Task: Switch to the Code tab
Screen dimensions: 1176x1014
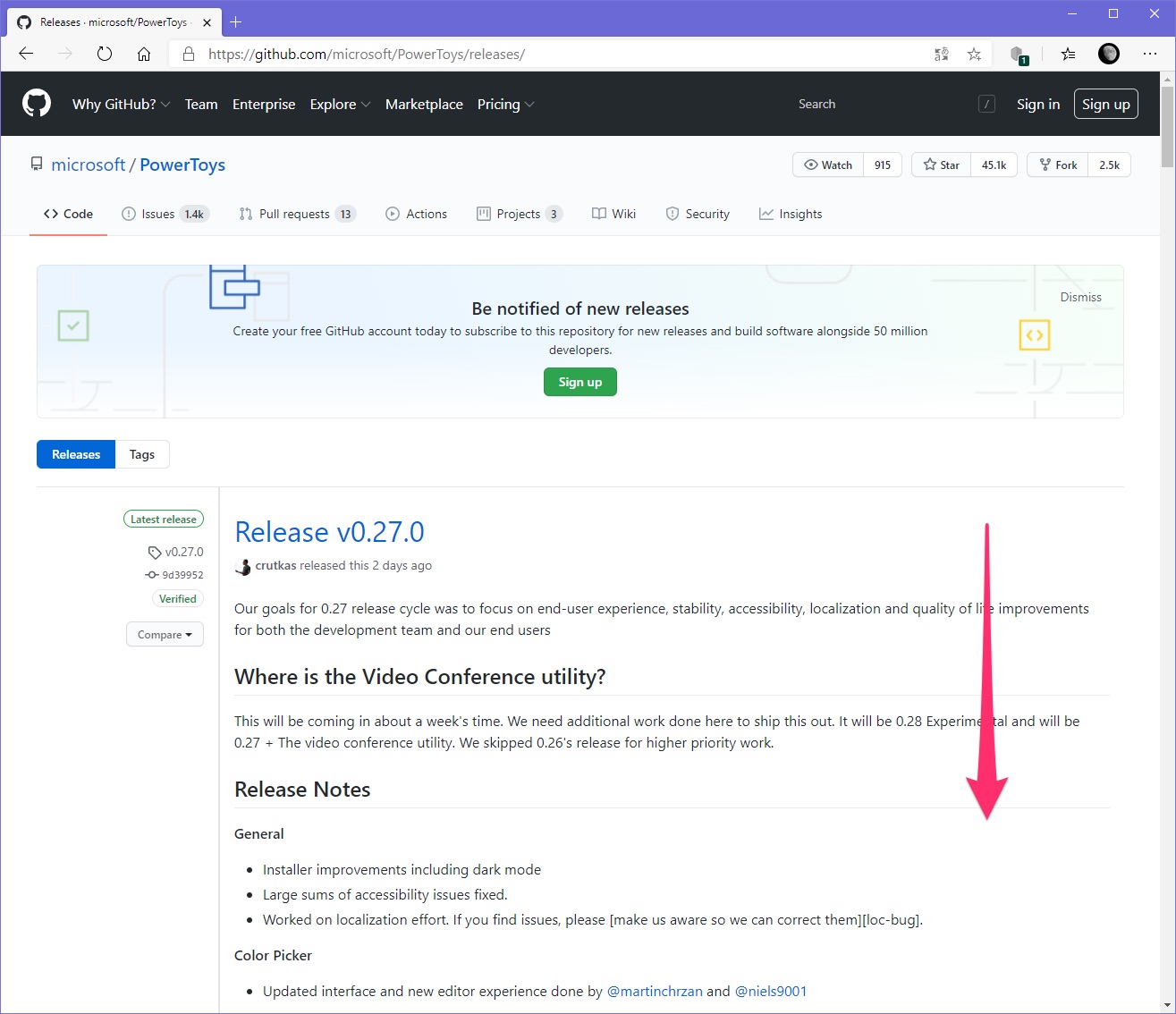Action: (x=68, y=214)
